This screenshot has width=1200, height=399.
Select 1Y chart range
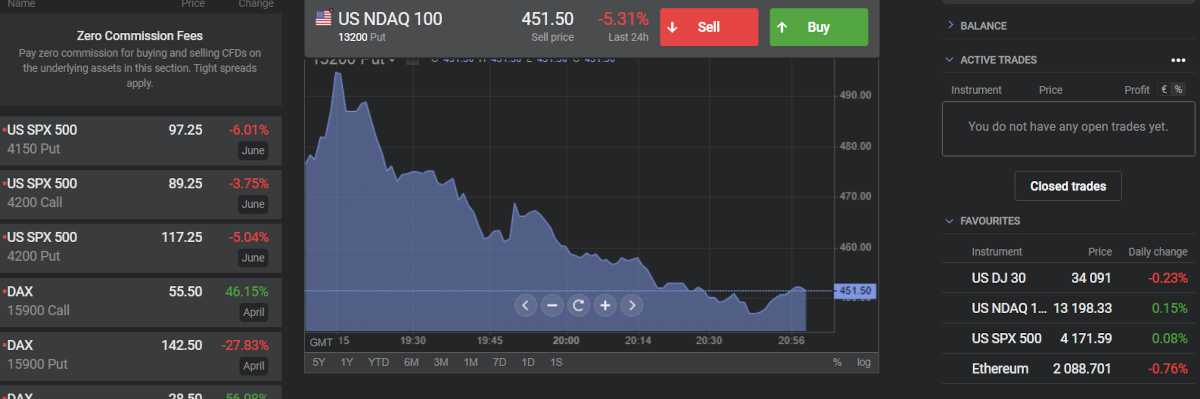347,362
